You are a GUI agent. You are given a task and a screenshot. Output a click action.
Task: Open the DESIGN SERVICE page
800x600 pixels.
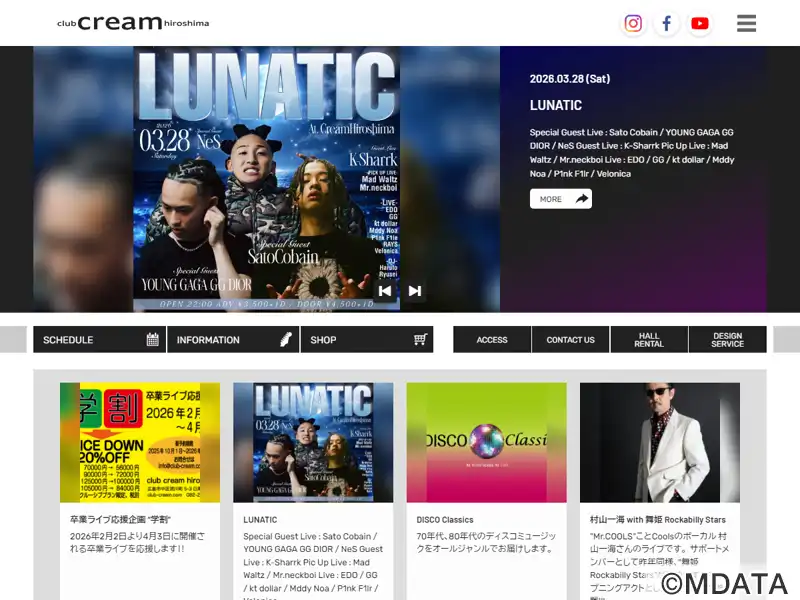tap(728, 340)
